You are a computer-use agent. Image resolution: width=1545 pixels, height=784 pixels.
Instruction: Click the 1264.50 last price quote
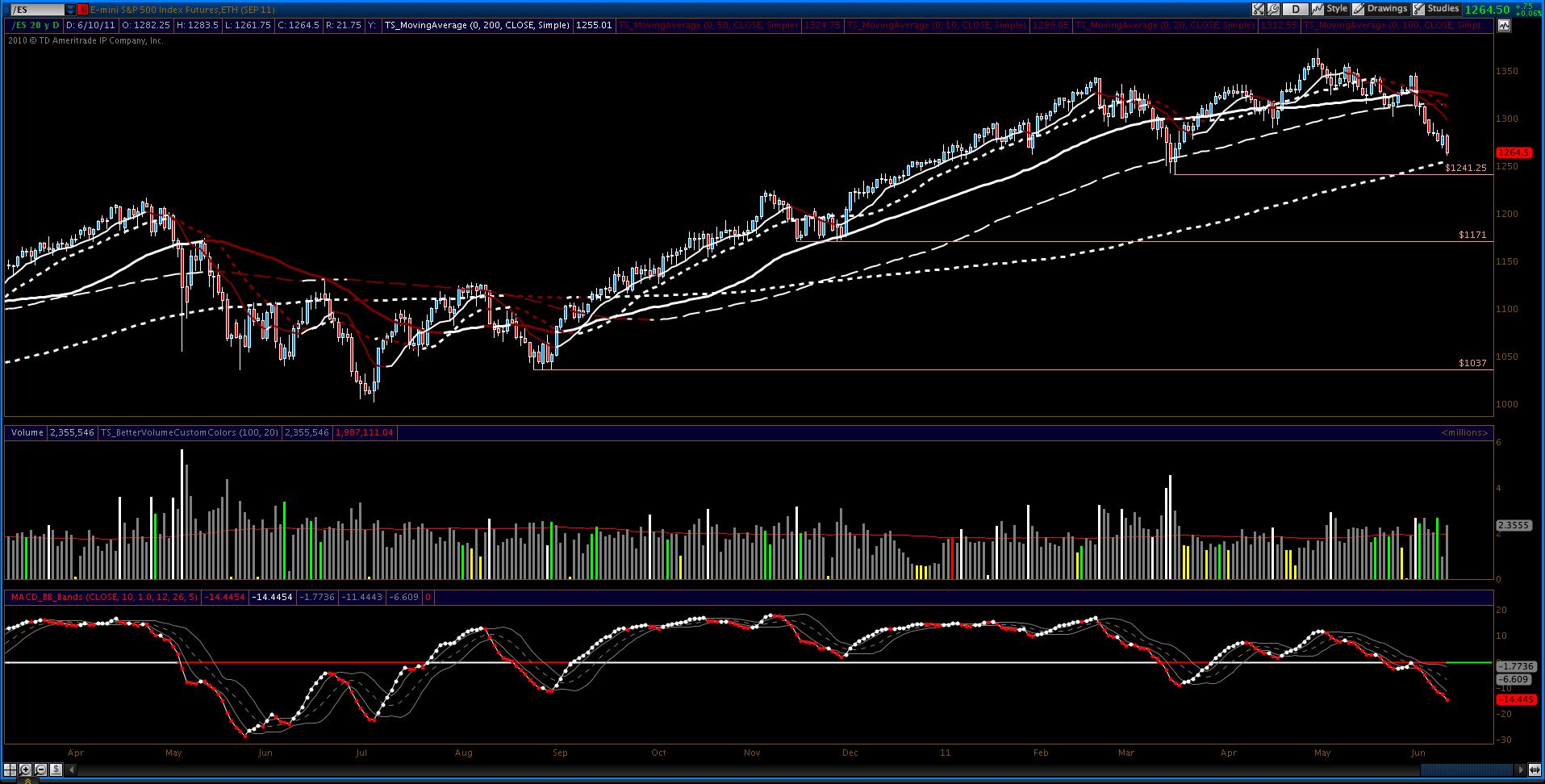click(x=1488, y=10)
